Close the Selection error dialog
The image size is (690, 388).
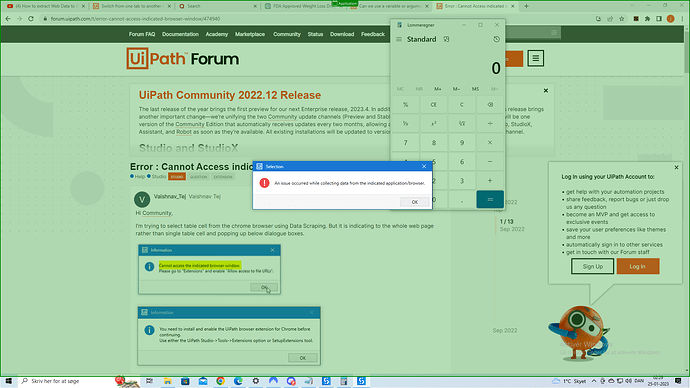pos(424,166)
